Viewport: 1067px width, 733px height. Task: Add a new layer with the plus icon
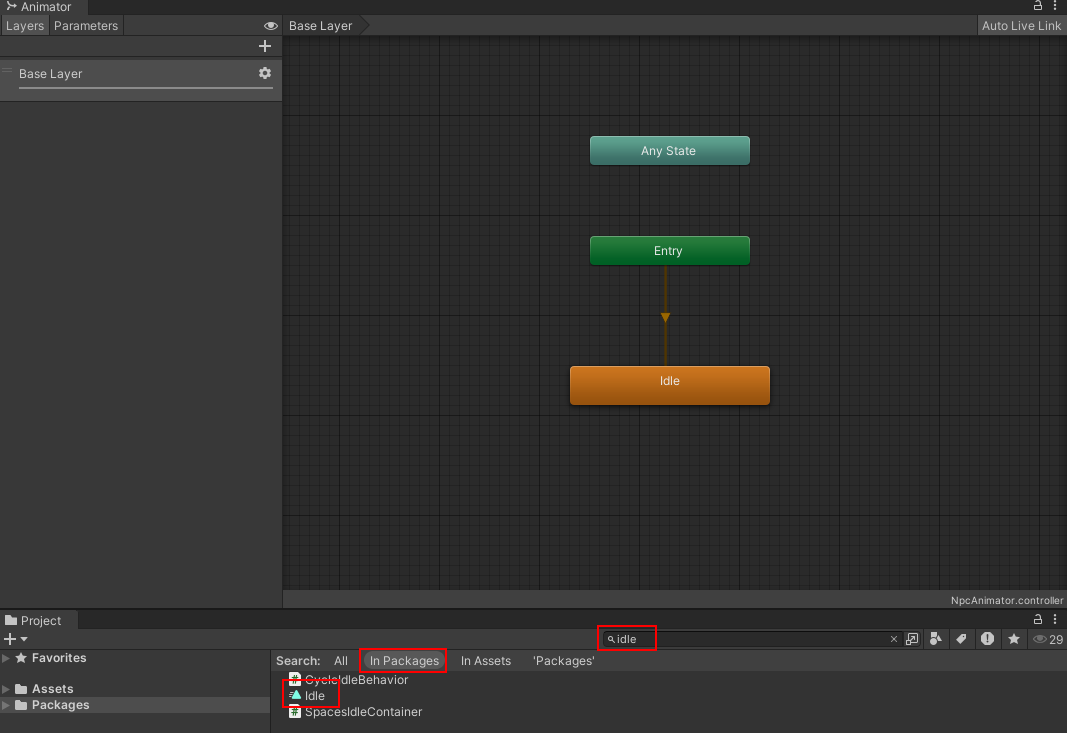tap(264, 46)
